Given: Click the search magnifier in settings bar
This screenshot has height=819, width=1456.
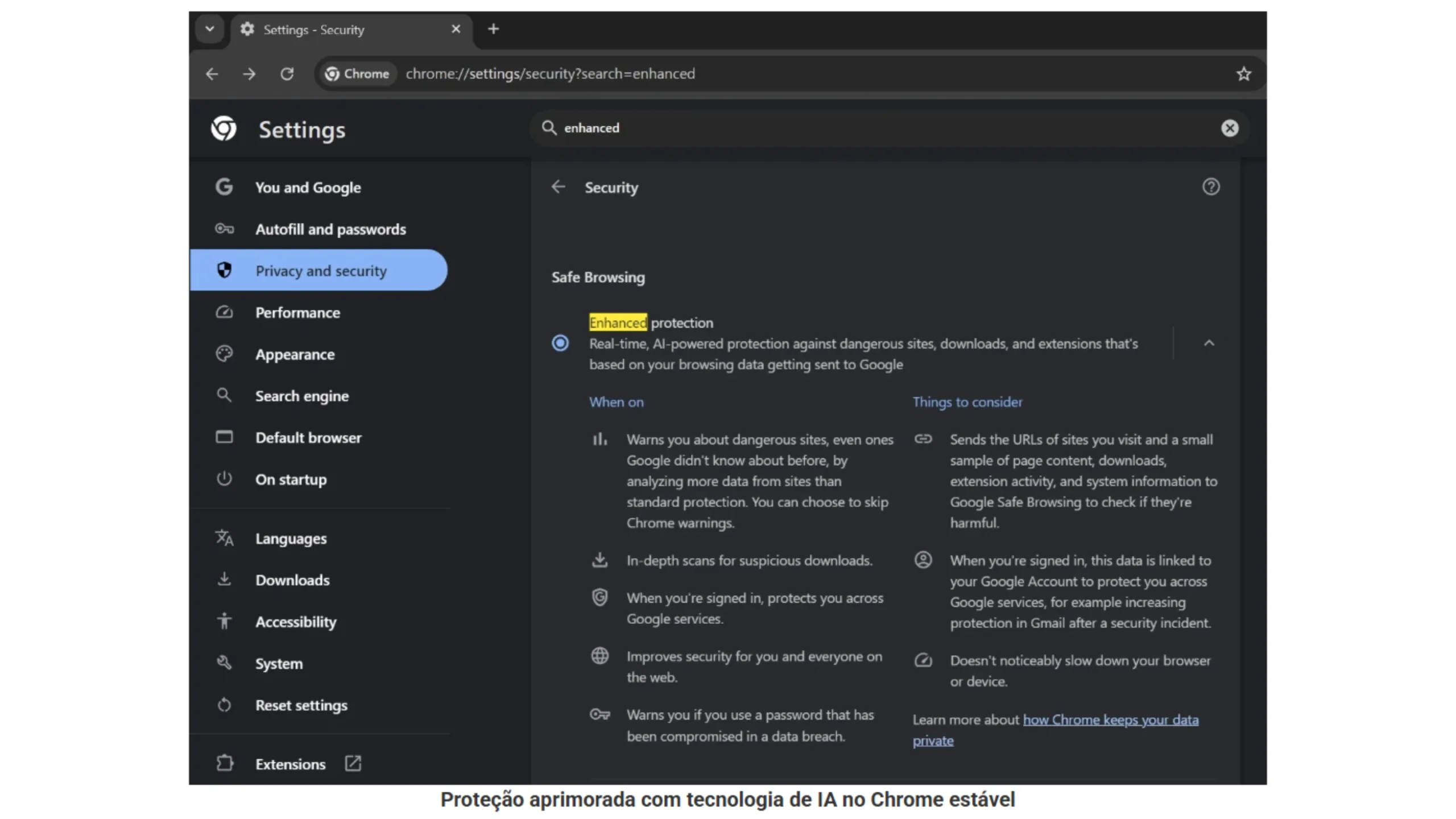Looking at the screenshot, I should pyautogui.click(x=548, y=128).
